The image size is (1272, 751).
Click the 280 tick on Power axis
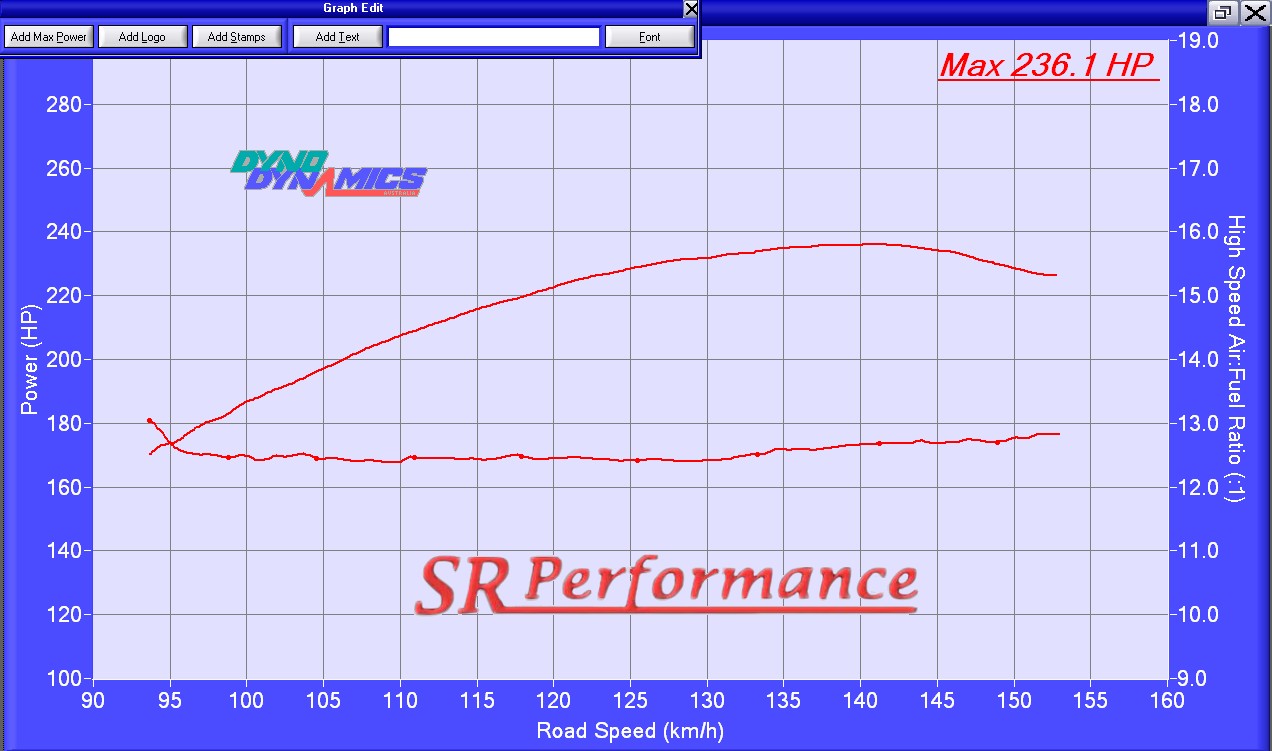click(64, 104)
